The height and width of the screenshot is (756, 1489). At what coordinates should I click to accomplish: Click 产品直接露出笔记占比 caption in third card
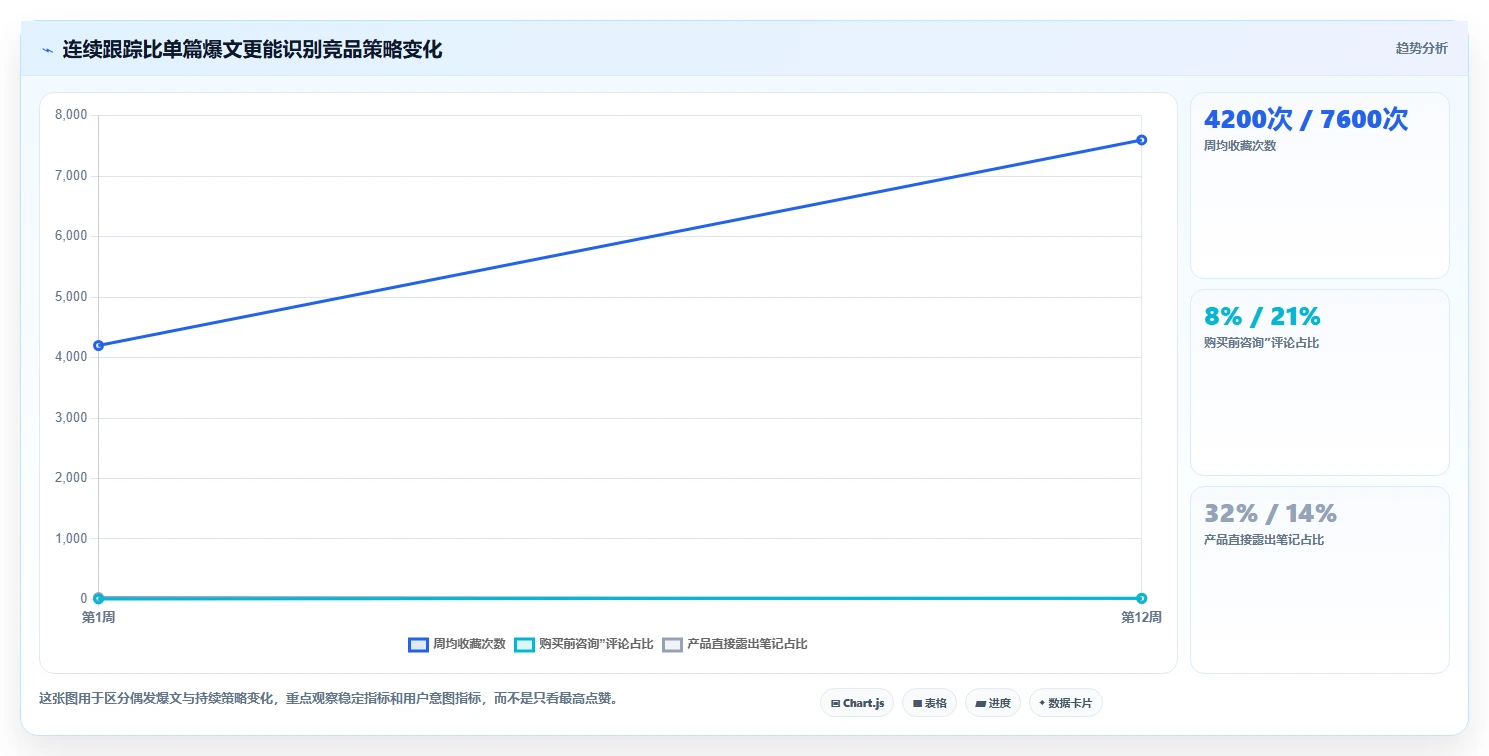1264,540
